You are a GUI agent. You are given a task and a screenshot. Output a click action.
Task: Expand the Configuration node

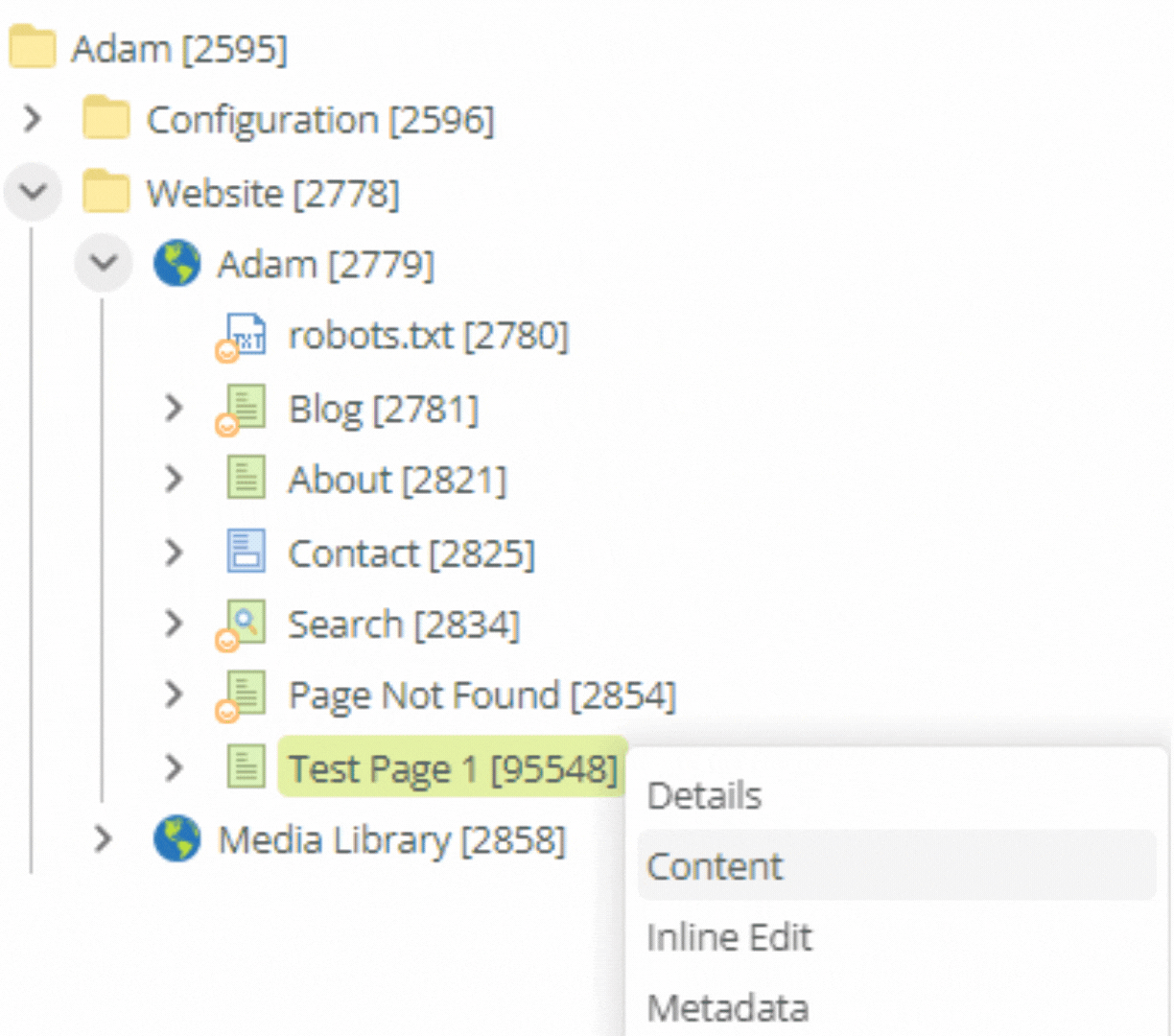pos(33,119)
